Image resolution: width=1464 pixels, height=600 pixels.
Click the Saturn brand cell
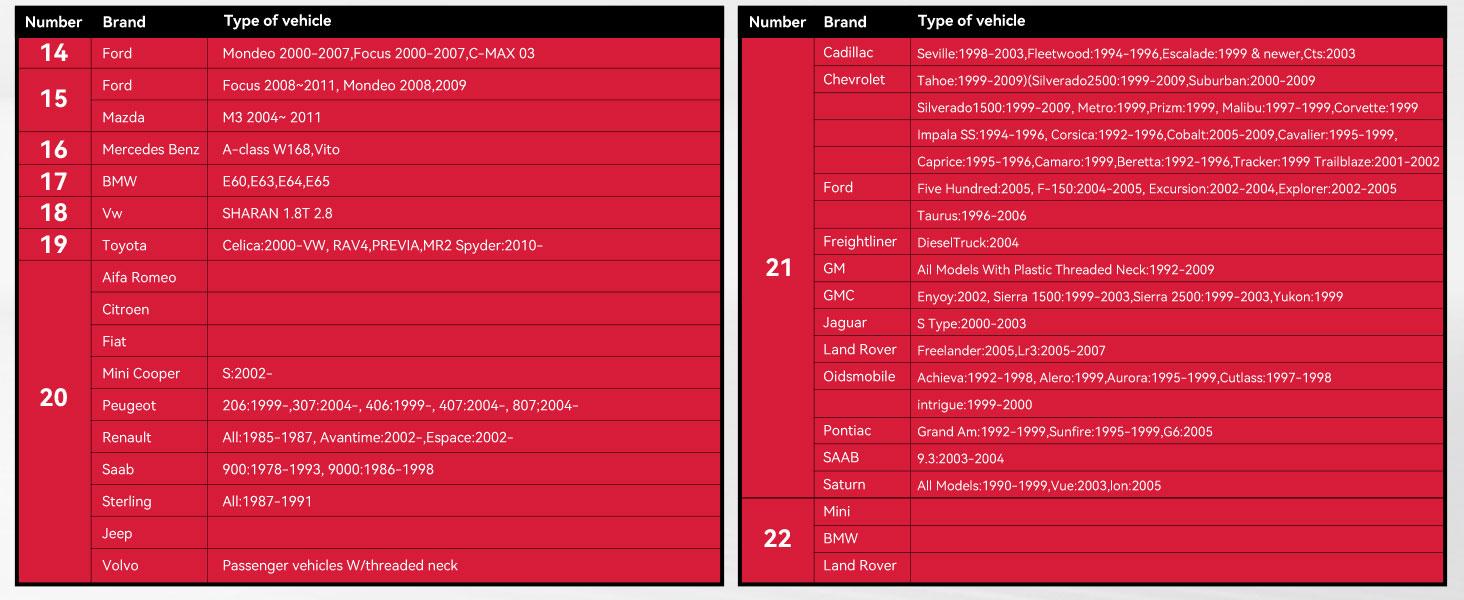point(844,485)
